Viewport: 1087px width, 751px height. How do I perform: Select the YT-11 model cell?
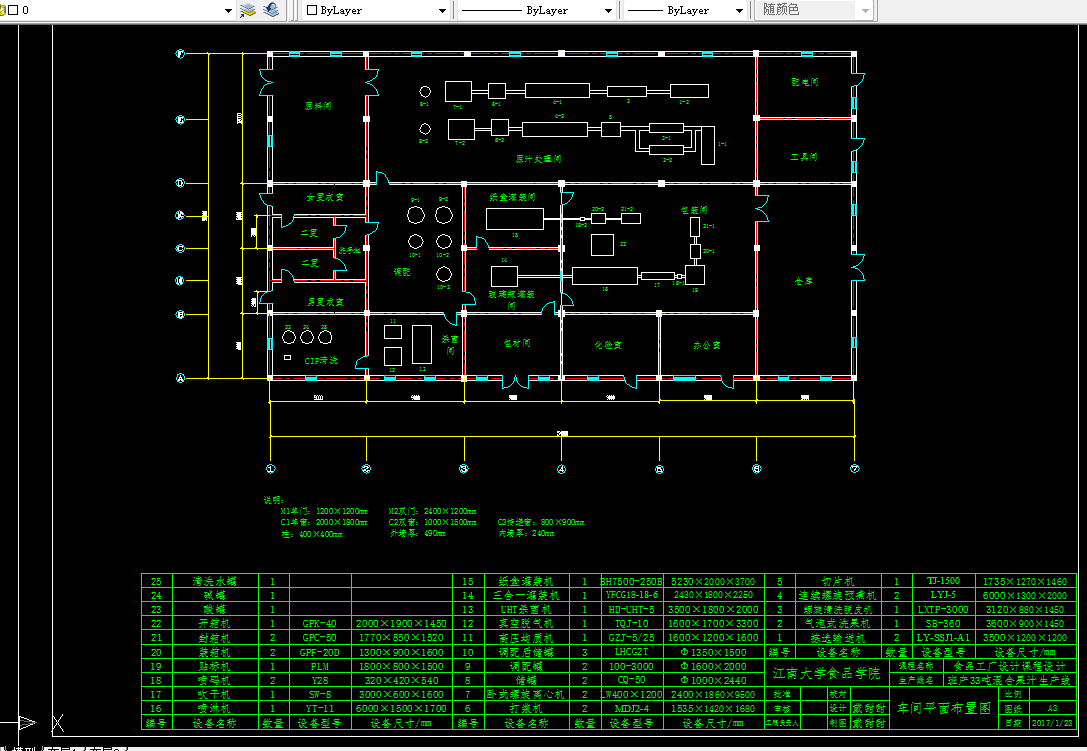point(320,708)
